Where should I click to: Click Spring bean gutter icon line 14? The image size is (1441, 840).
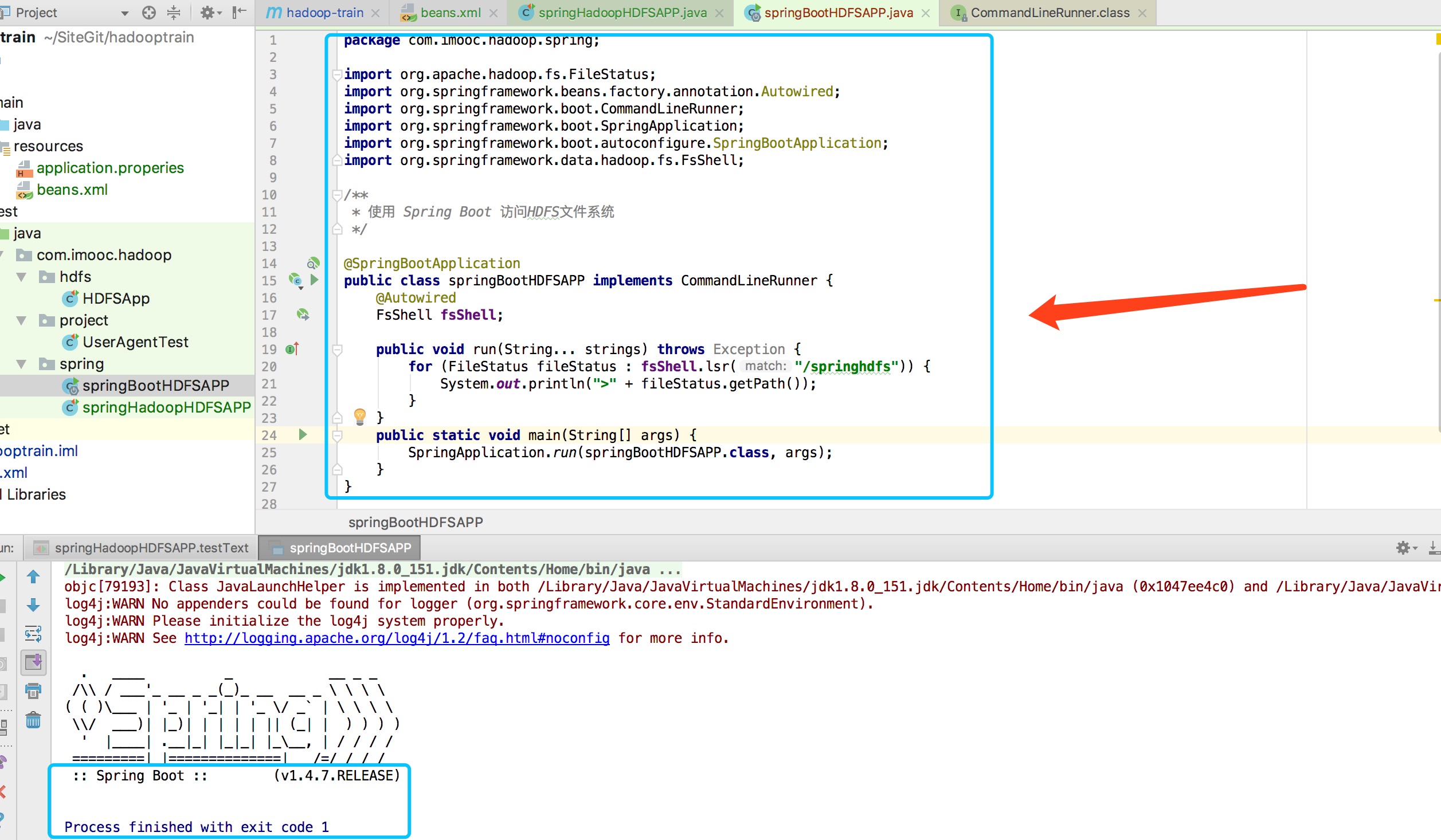[x=313, y=263]
